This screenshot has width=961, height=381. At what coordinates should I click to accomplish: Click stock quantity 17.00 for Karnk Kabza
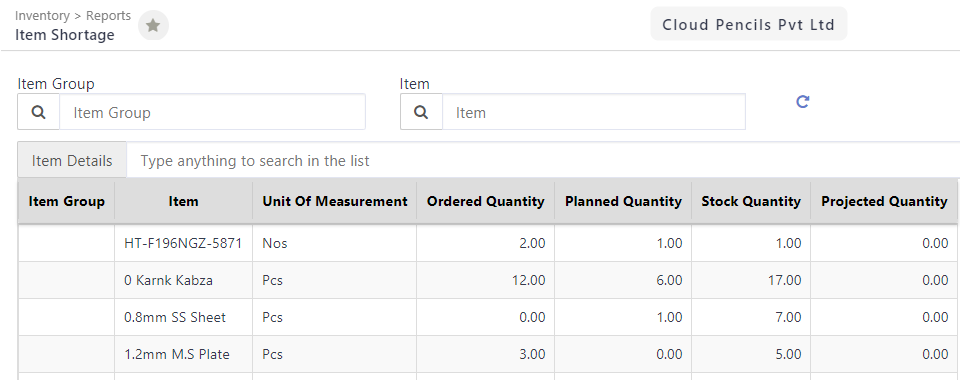[751, 280]
